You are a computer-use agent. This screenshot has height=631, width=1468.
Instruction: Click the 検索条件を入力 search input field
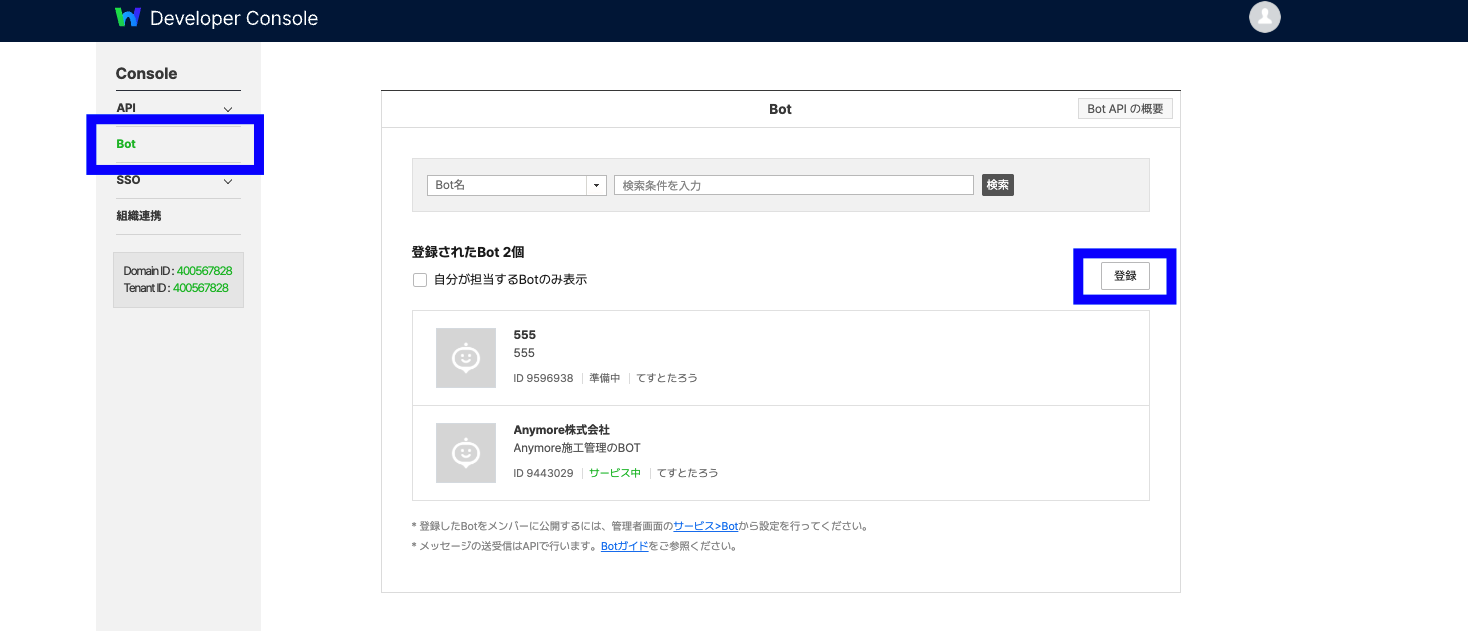point(793,185)
